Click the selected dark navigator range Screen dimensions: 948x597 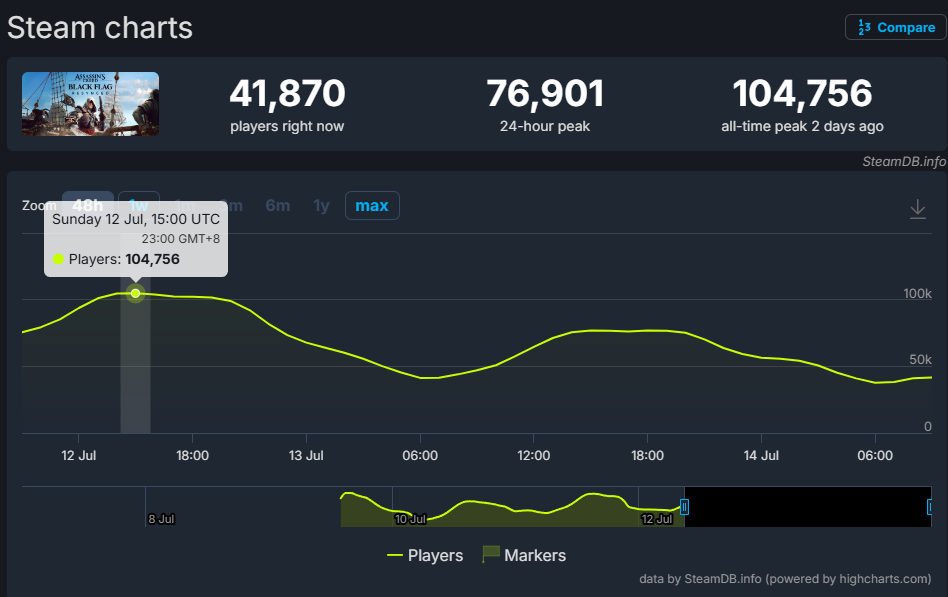pyautogui.click(x=807, y=507)
